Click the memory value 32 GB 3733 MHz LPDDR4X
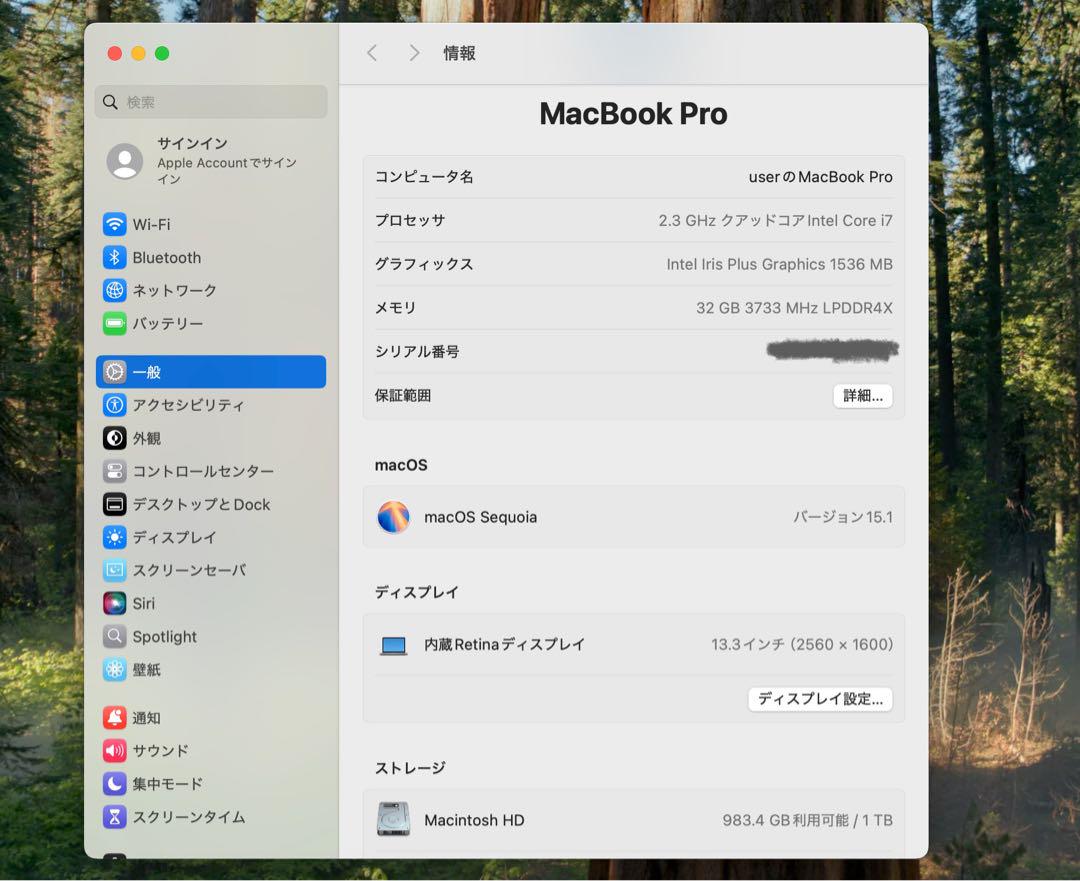 [x=794, y=308]
